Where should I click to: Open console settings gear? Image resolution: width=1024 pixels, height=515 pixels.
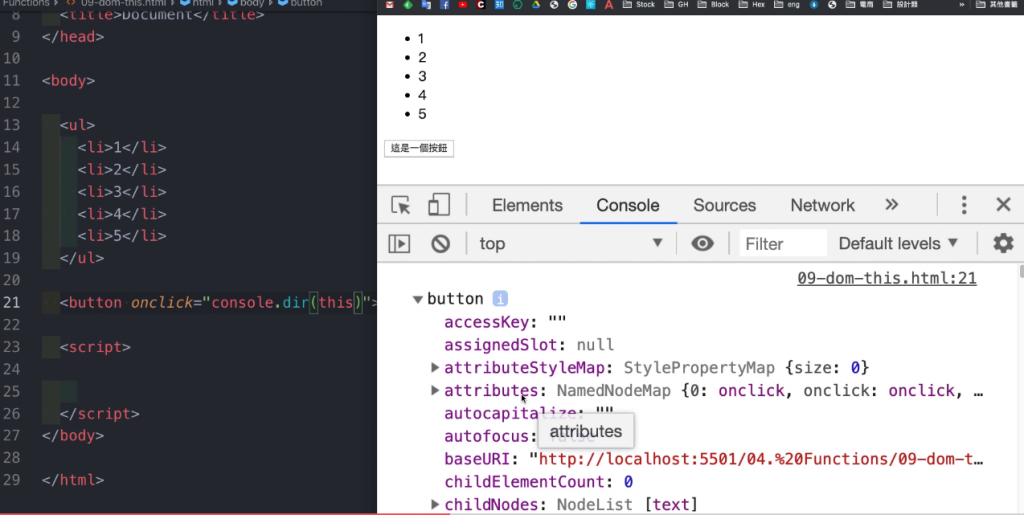(1003, 243)
